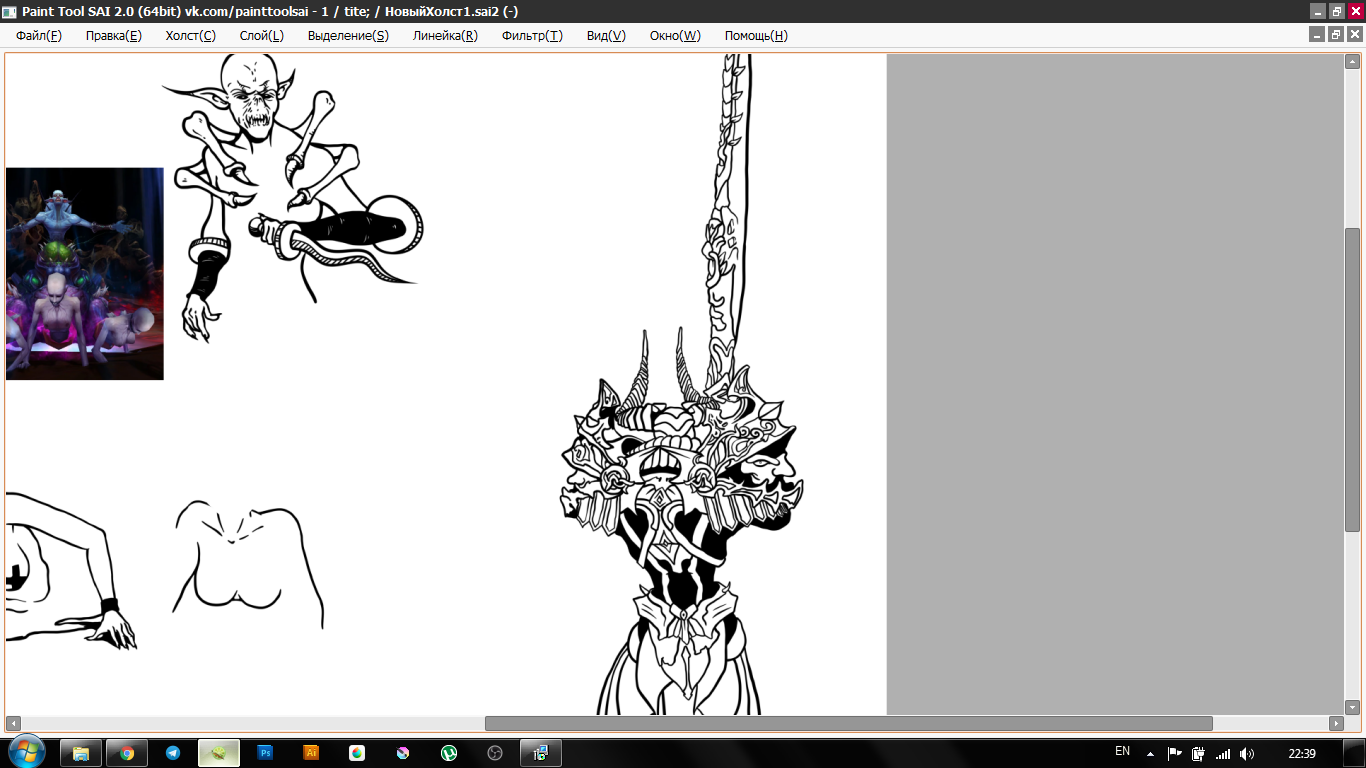This screenshot has height=768, width=1366.
Task: Open Adobe Illustrator from the taskbar
Action: pyautogui.click(x=311, y=753)
